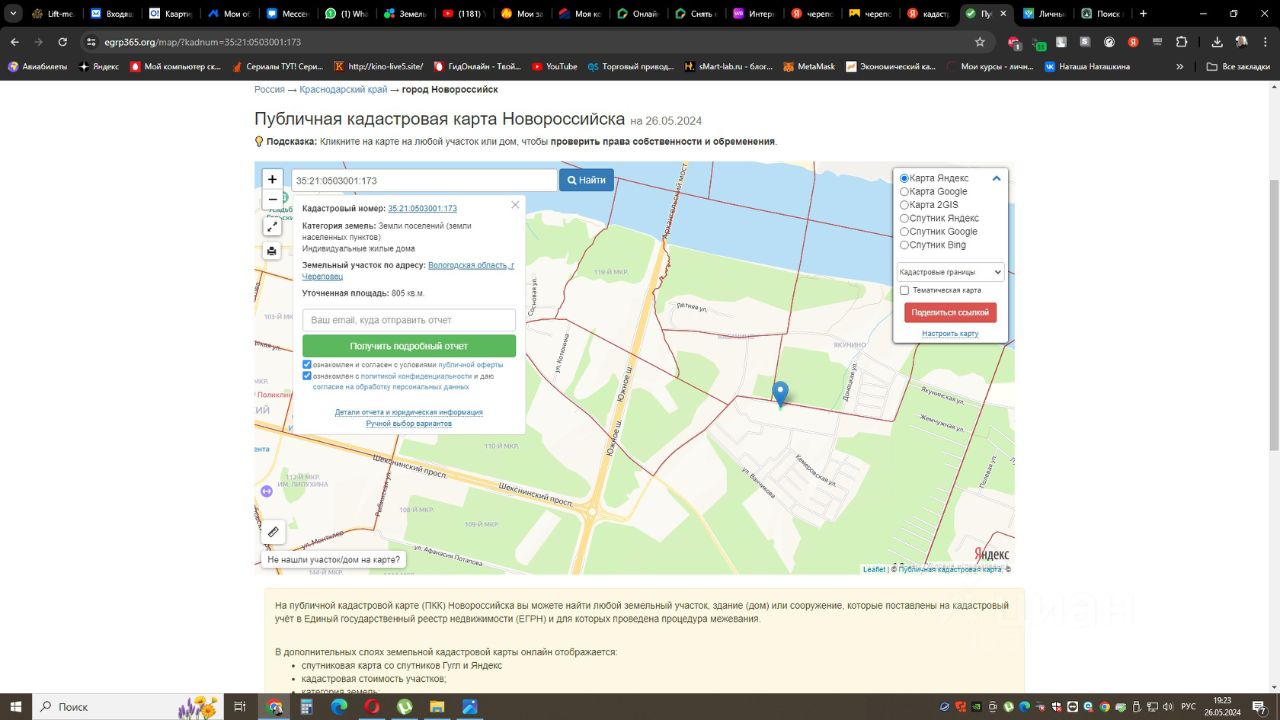Open the browser downloads icon
The height and width of the screenshot is (720, 1280).
tap(1217, 42)
